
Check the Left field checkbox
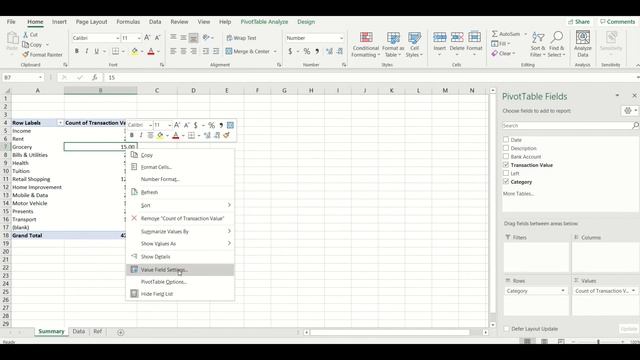pyautogui.click(x=506, y=173)
